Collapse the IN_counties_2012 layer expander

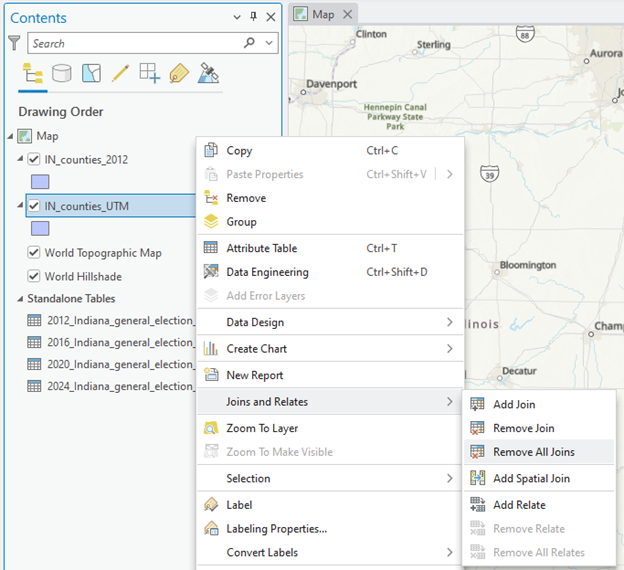coord(21,159)
